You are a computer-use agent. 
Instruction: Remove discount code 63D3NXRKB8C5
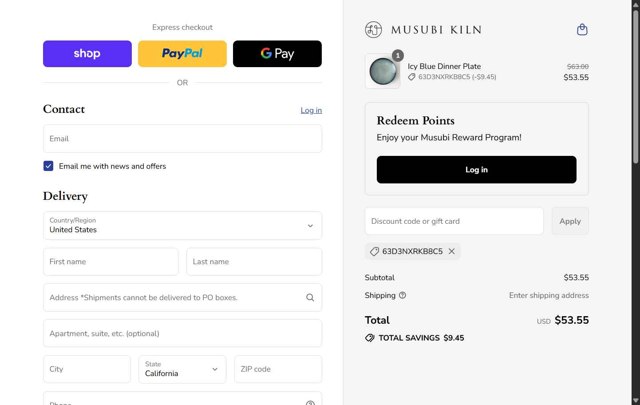[x=451, y=251]
